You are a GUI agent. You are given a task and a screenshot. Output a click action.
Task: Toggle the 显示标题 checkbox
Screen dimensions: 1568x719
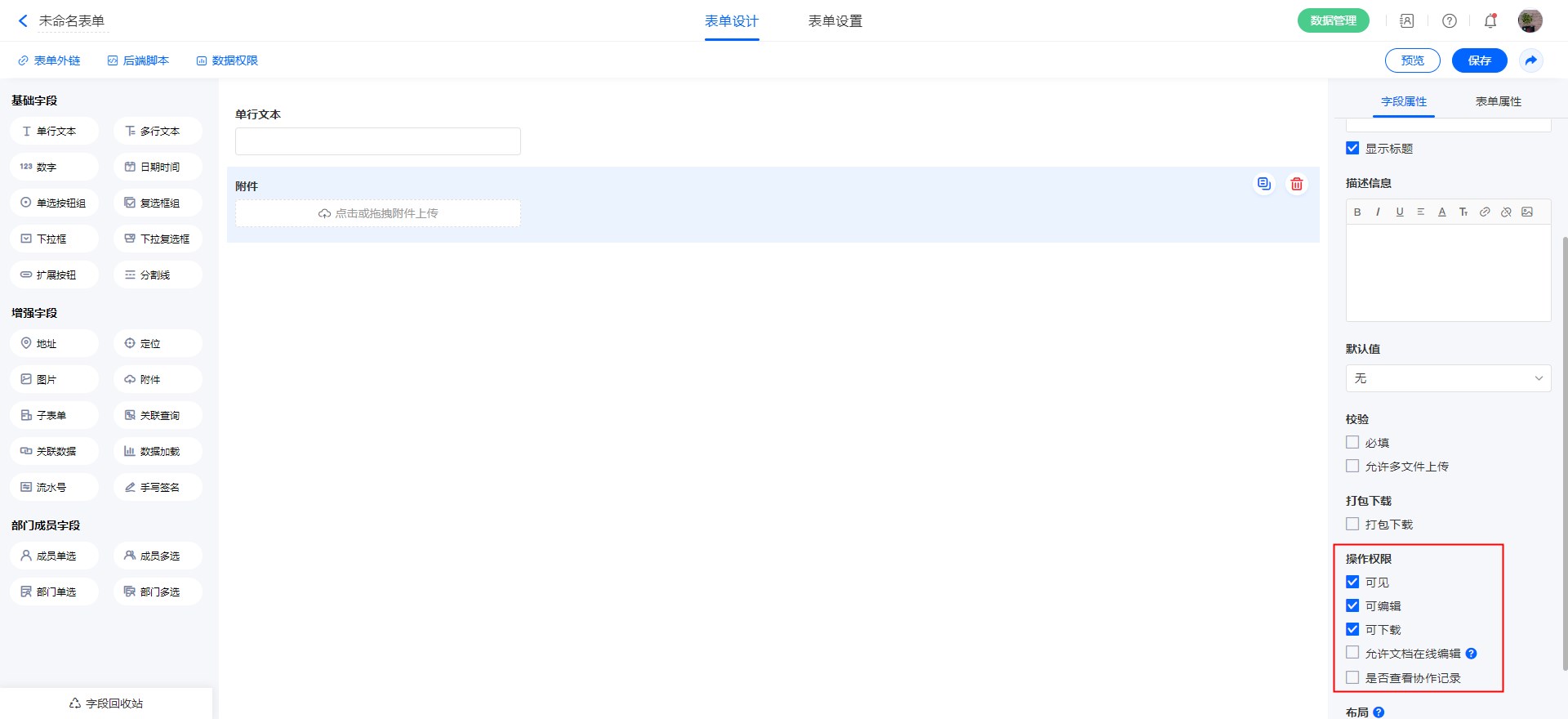[x=1352, y=149]
